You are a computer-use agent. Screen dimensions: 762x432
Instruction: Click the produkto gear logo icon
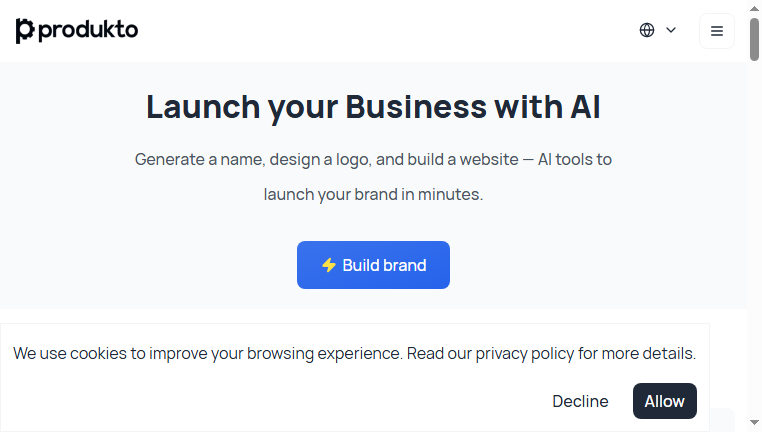pyautogui.click(x=25, y=31)
